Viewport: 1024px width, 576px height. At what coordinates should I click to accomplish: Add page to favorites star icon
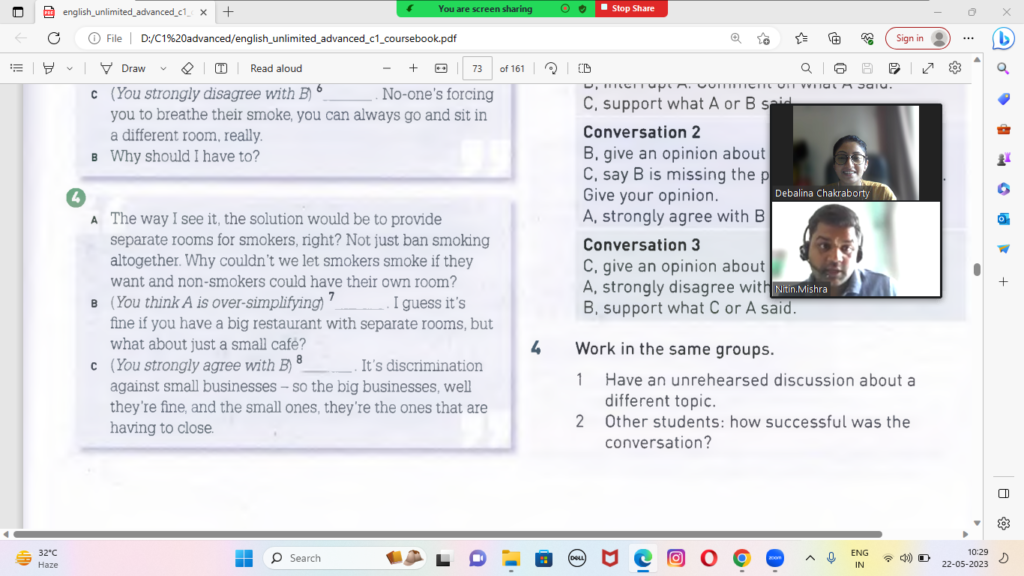click(x=763, y=38)
